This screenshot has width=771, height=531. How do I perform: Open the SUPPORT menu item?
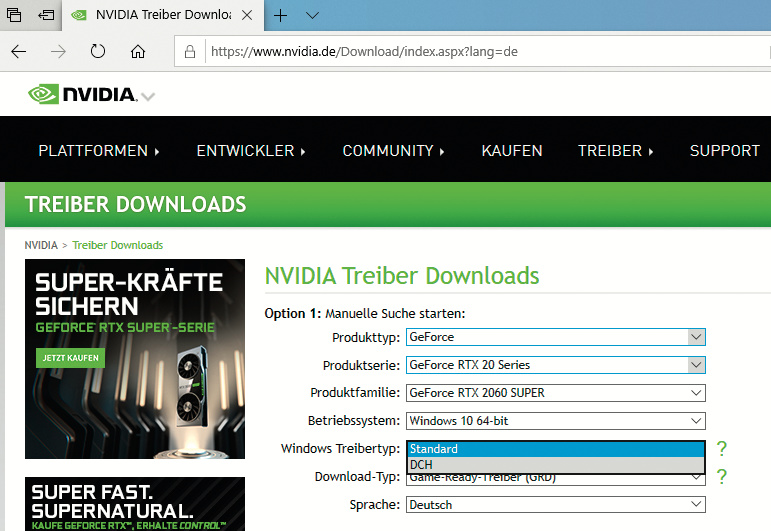[x=725, y=150]
